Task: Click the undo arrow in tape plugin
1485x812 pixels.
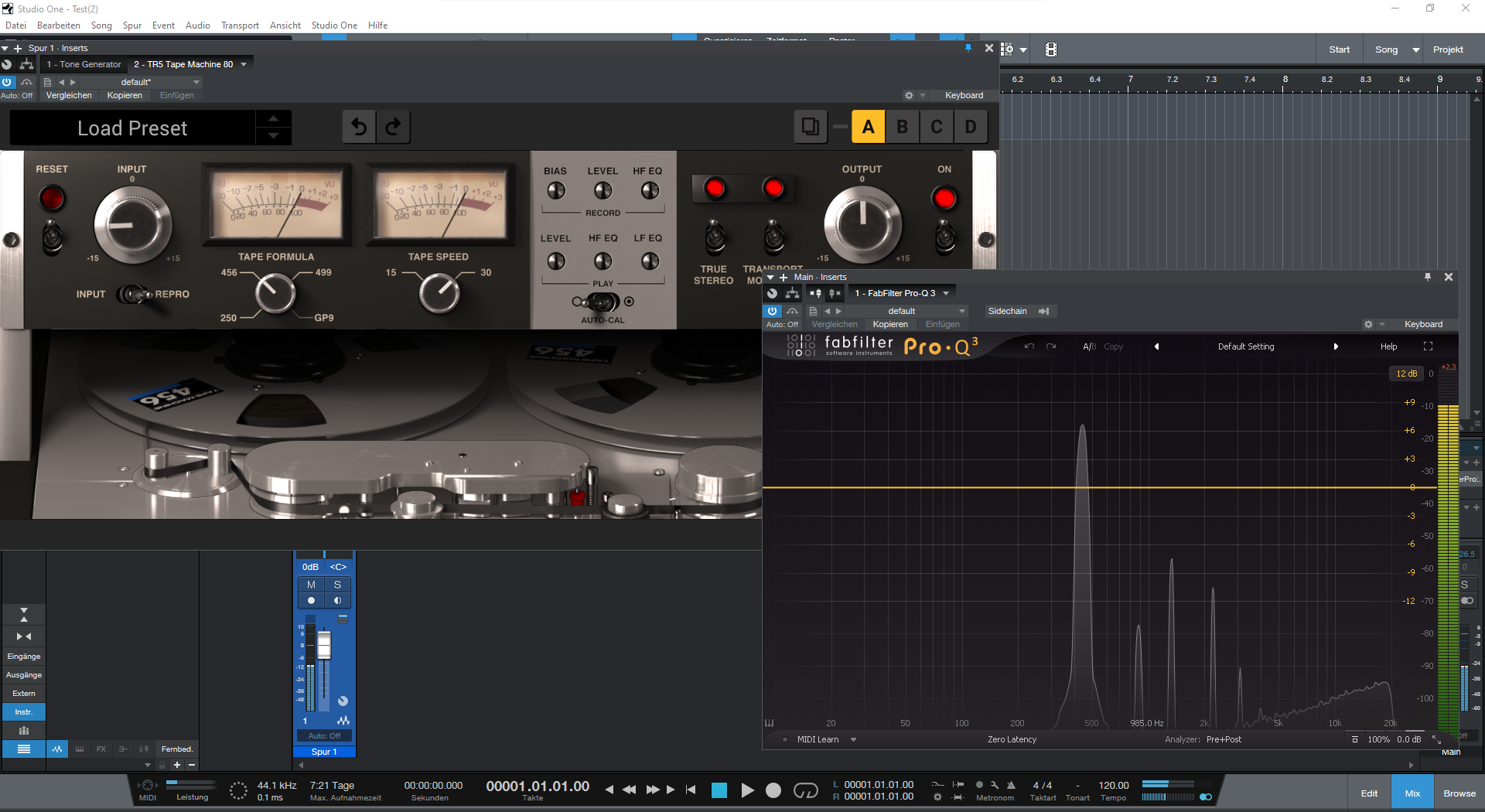Action: (359, 127)
